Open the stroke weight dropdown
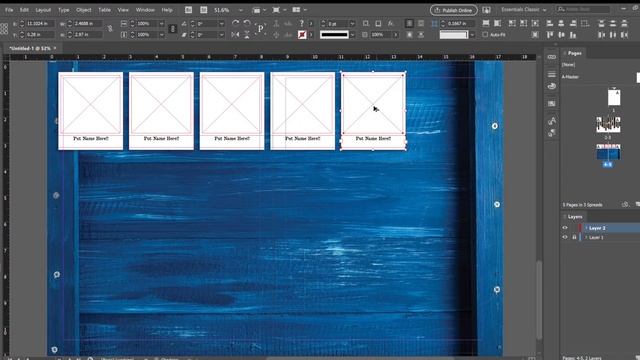Image resolution: width=640 pixels, height=360 pixels. pyautogui.click(x=352, y=24)
